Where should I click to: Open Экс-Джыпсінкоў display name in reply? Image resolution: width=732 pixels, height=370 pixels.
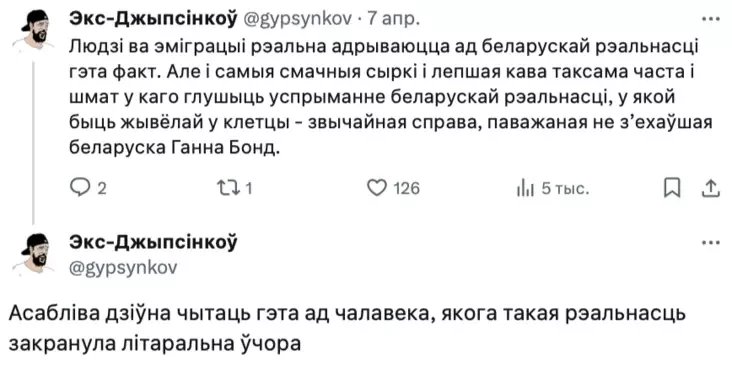pyautogui.click(x=154, y=242)
